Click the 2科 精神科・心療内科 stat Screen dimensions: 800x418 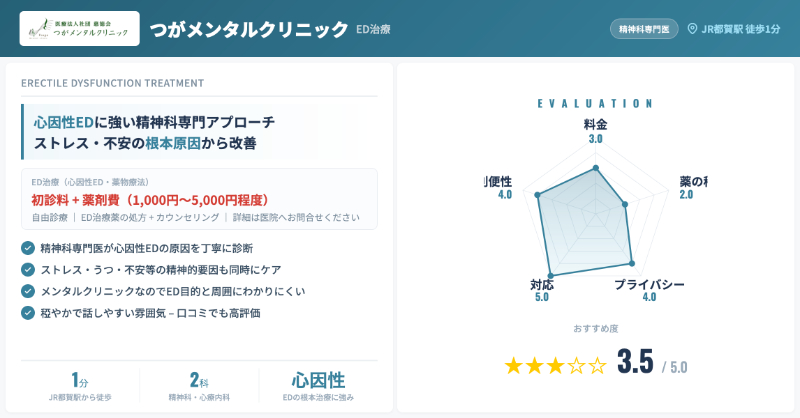(199, 386)
